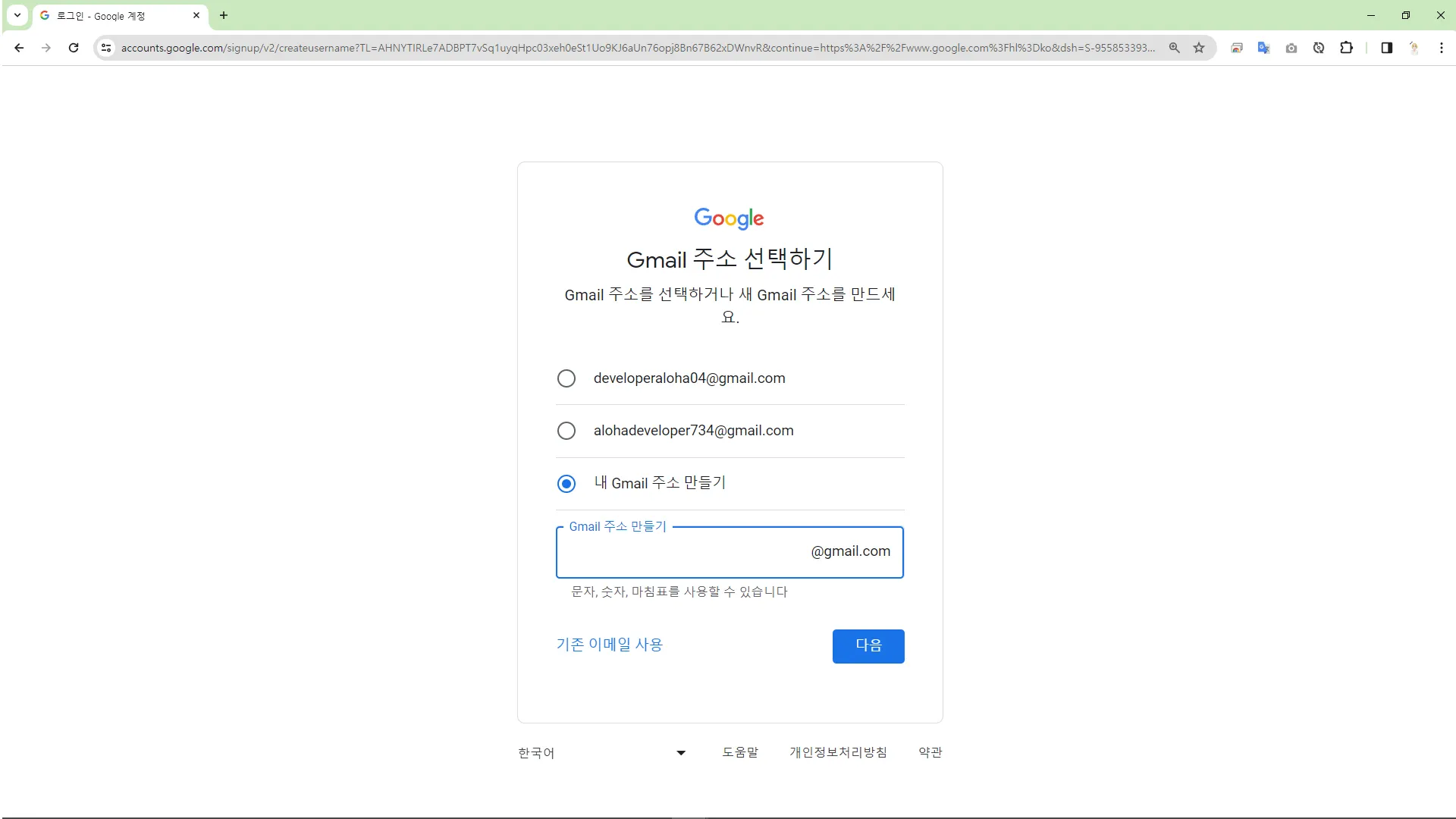
Task: Focus the Gmail 주소 만들기 input field
Action: 682,552
